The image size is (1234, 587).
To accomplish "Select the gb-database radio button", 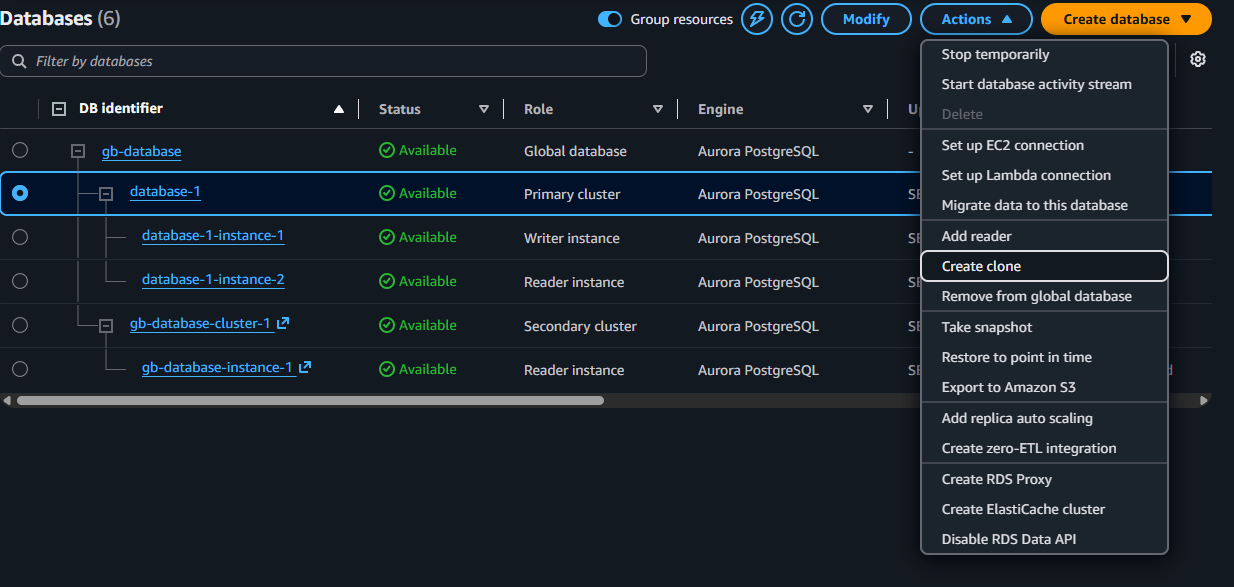I will pos(20,150).
